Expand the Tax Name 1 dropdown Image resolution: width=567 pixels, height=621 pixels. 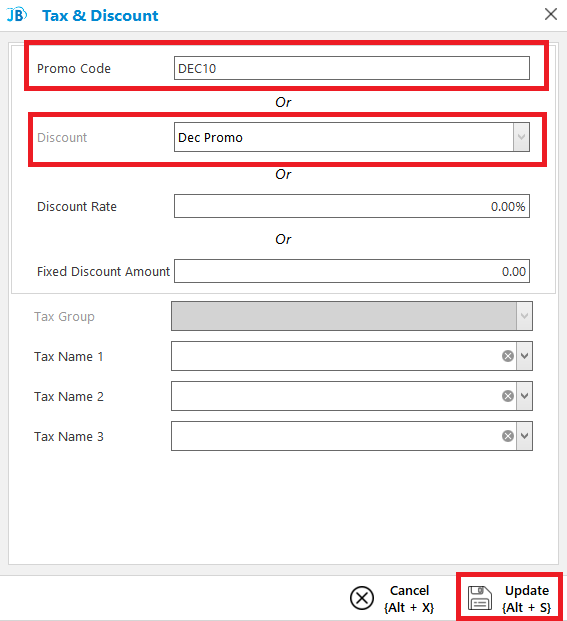(x=524, y=356)
